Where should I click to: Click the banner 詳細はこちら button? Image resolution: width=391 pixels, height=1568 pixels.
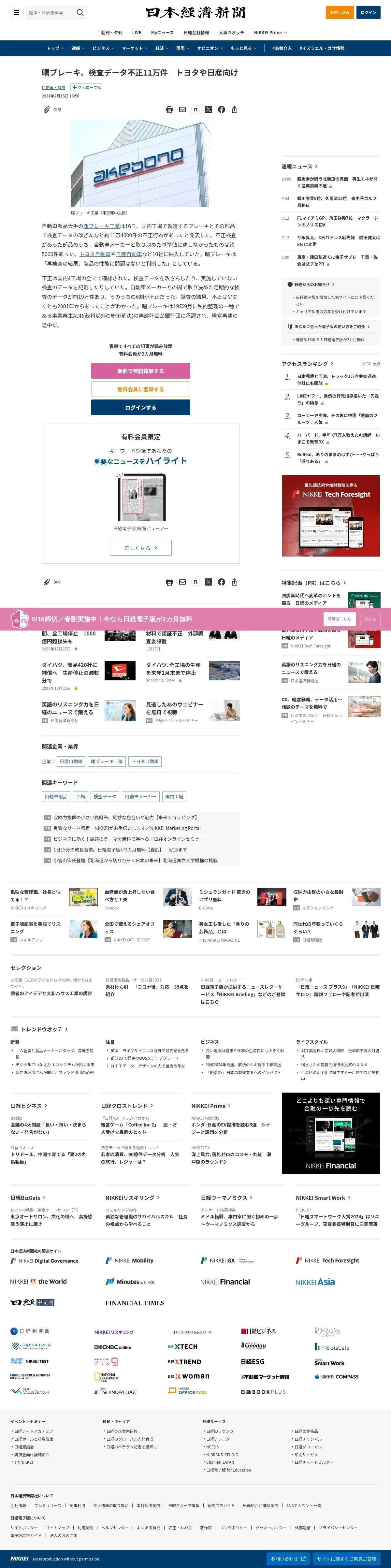click(339, 618)
